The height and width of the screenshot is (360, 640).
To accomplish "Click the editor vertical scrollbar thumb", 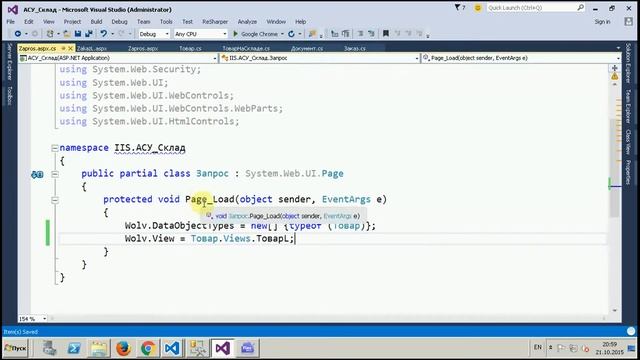I will point(615,167).
